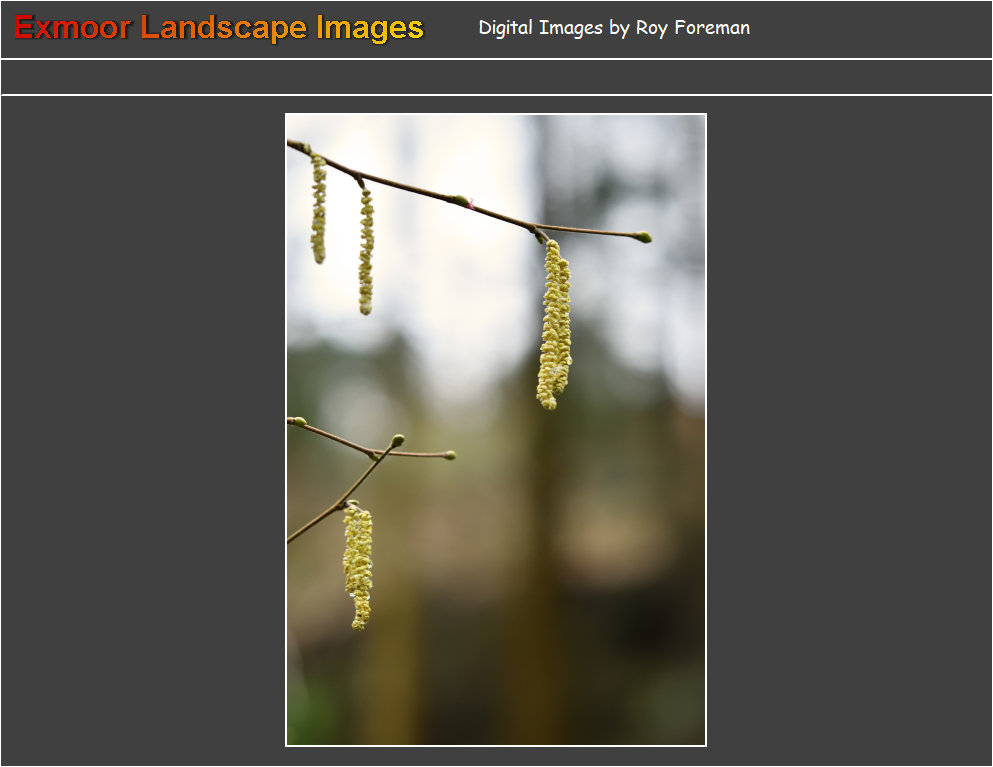Click the word Exmoor in the title
The height and width of the screenshot is (767, 993).
coord(72,28)
